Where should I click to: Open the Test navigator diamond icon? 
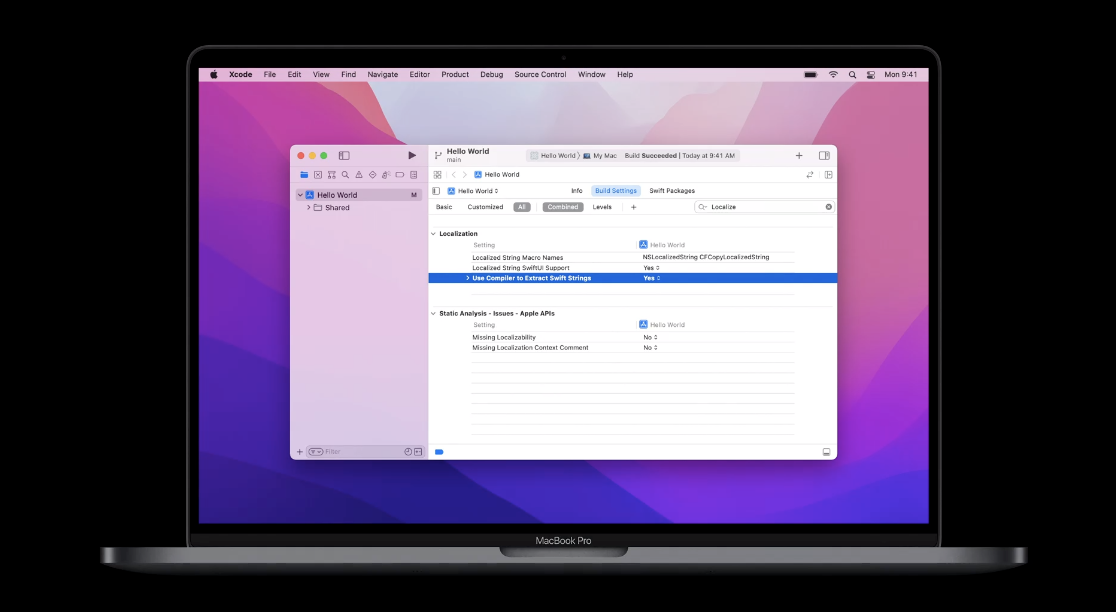[x=372, y=174]
